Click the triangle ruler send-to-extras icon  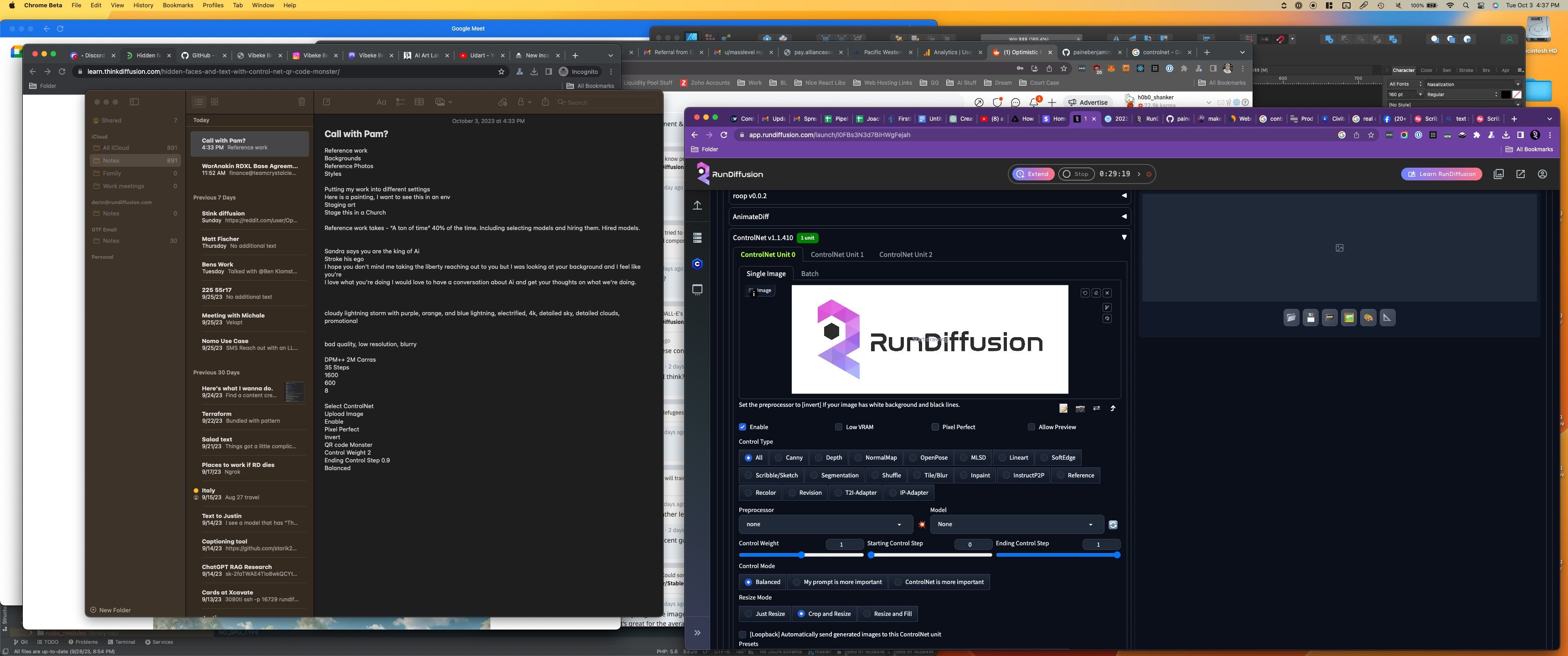[x=1387, y=318]
